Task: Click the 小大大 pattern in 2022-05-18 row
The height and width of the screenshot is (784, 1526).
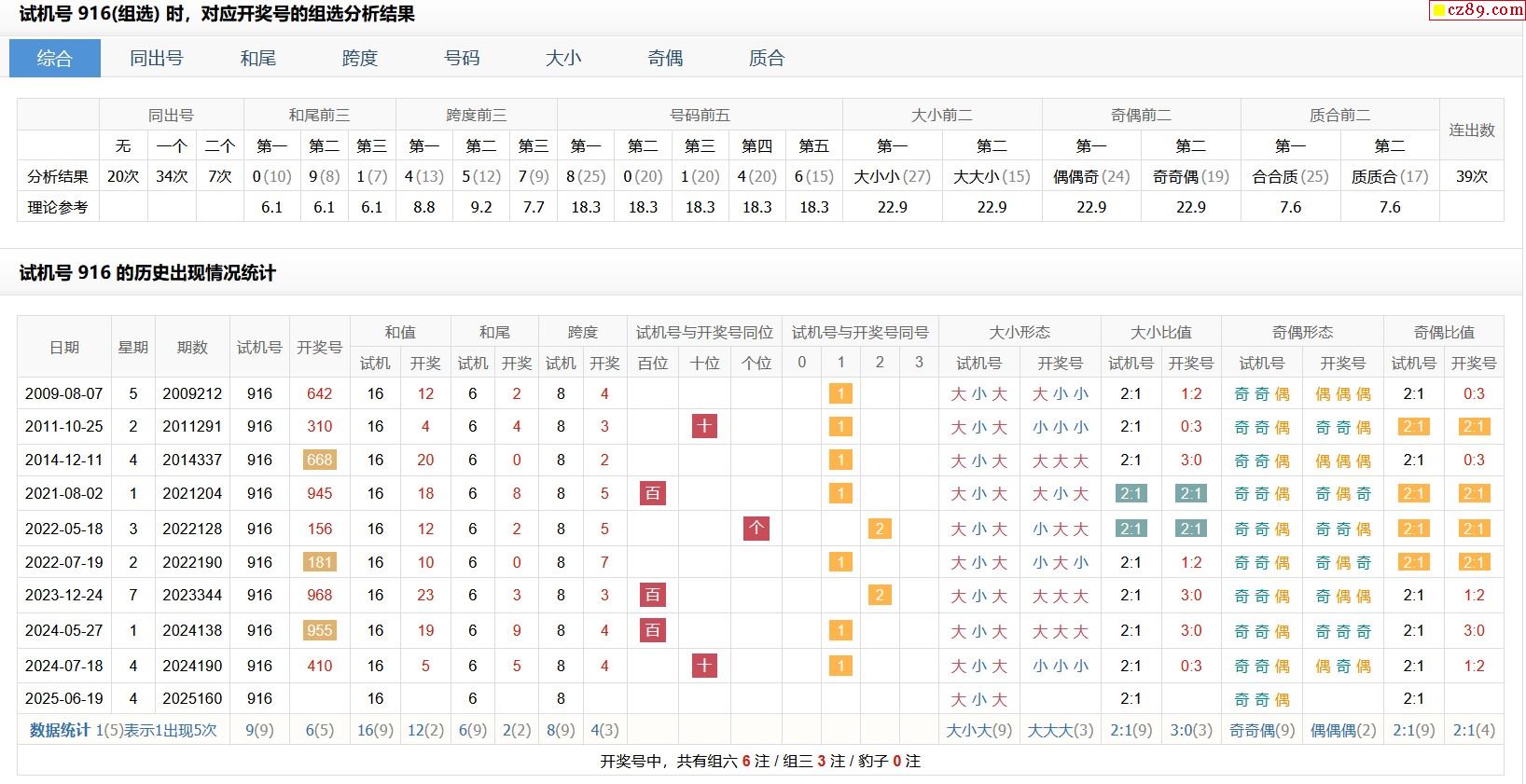Action: [x=1061, y=530]
